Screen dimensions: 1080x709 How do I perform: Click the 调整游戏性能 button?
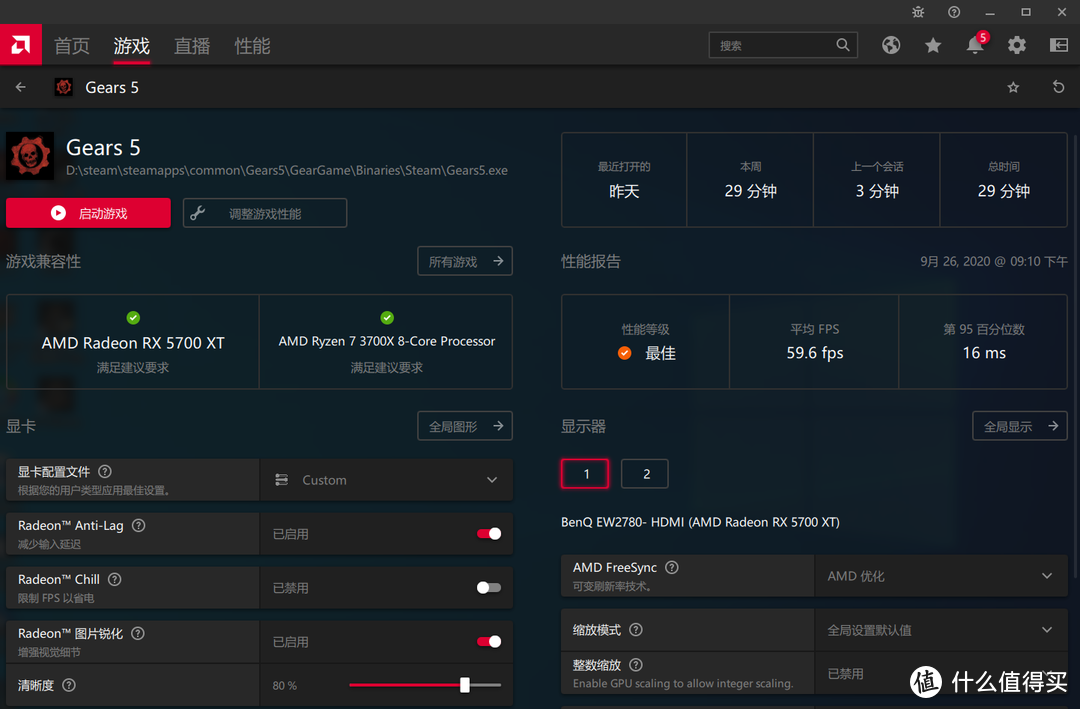265,213
